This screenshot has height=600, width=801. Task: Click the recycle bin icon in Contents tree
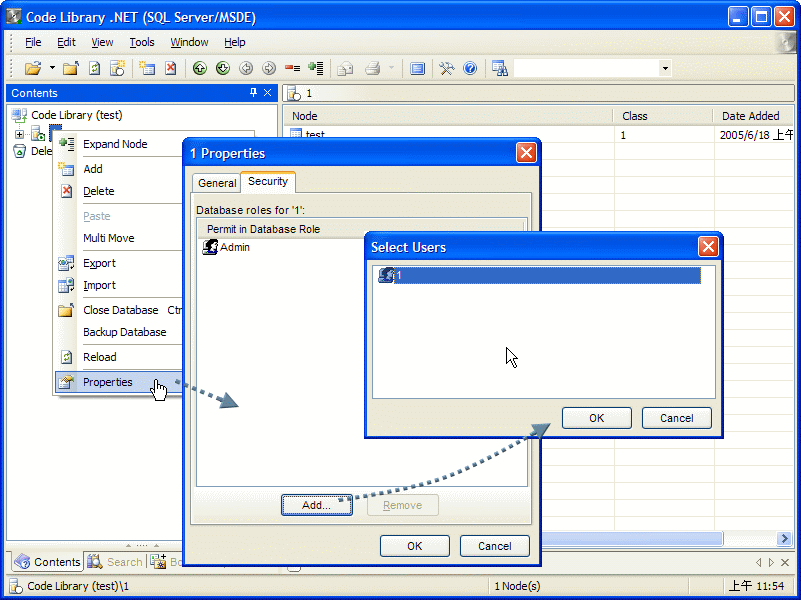(19, 151)
